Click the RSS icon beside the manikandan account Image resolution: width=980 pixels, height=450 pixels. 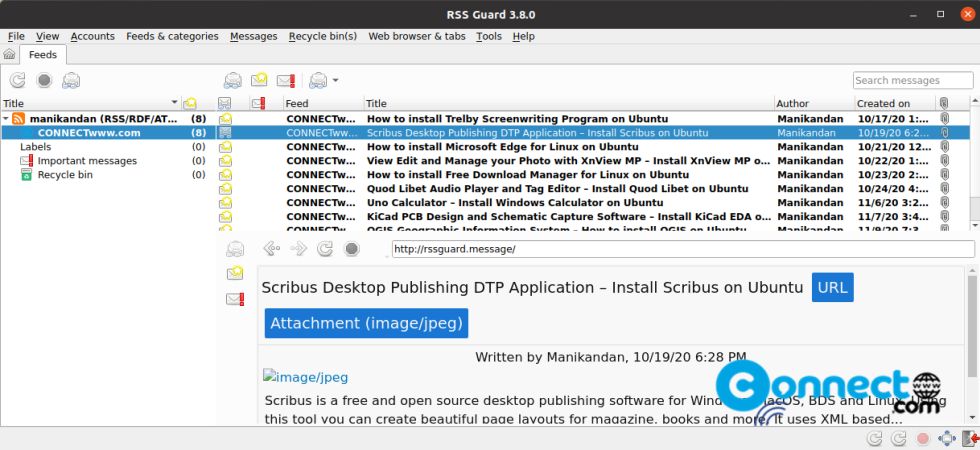tap(18, 119)
